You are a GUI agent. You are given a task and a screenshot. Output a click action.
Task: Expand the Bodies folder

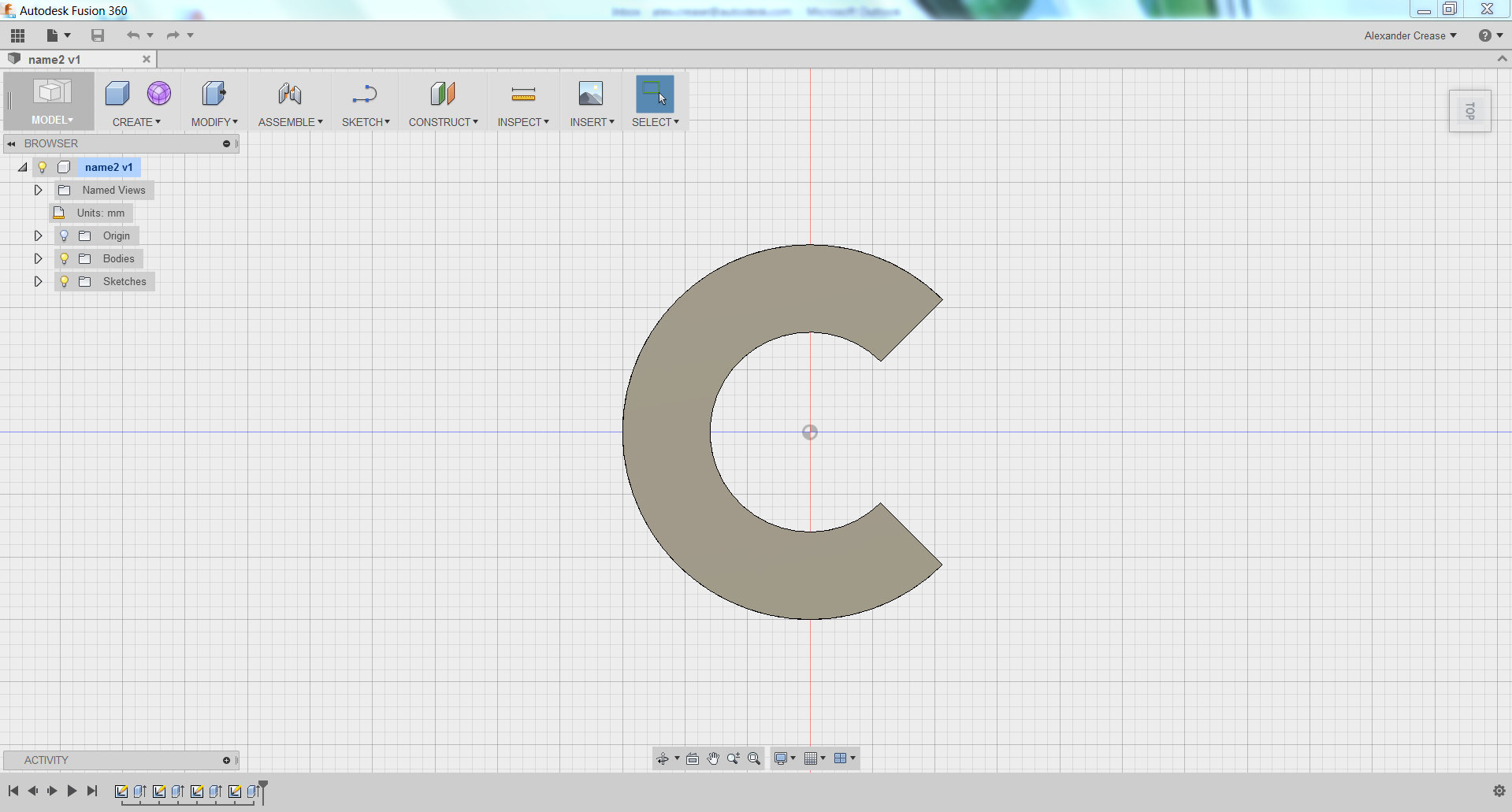tap(38, 258)
